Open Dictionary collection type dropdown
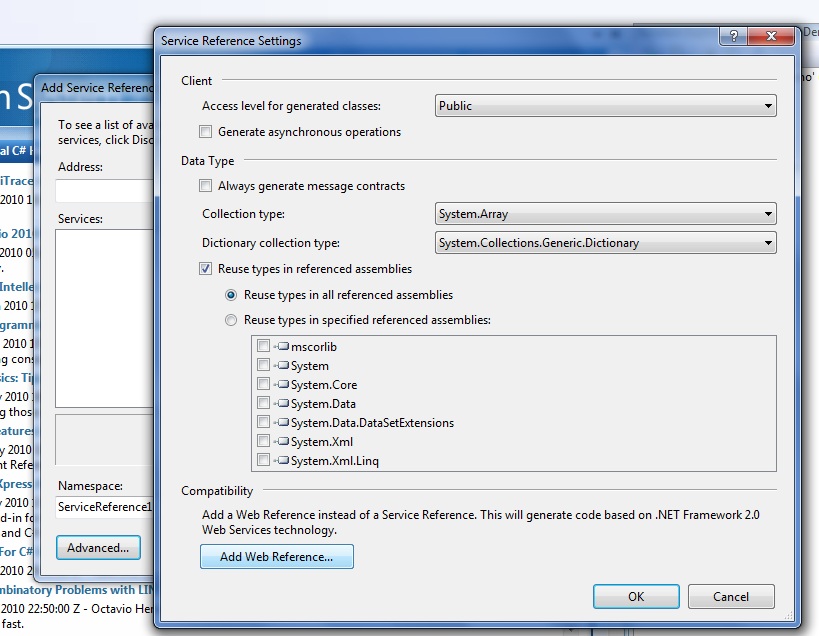819x636 pixels. click(606, 243)
